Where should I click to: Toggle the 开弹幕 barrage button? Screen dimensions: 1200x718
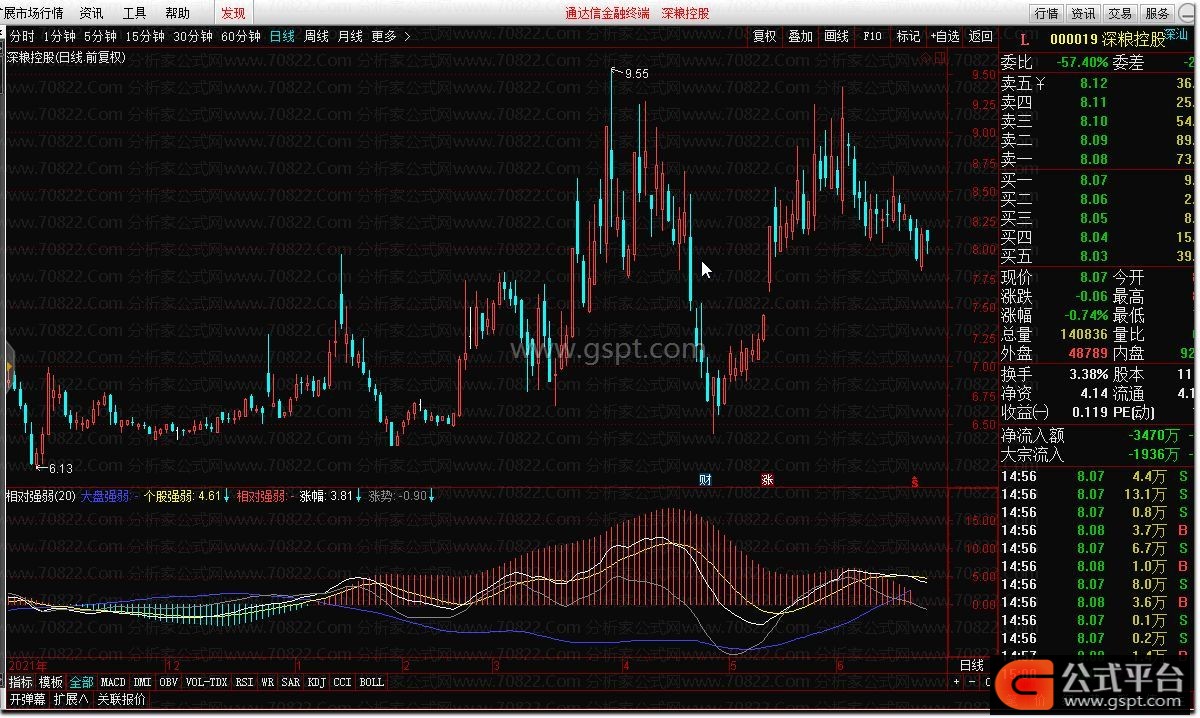tap(28, 699)
